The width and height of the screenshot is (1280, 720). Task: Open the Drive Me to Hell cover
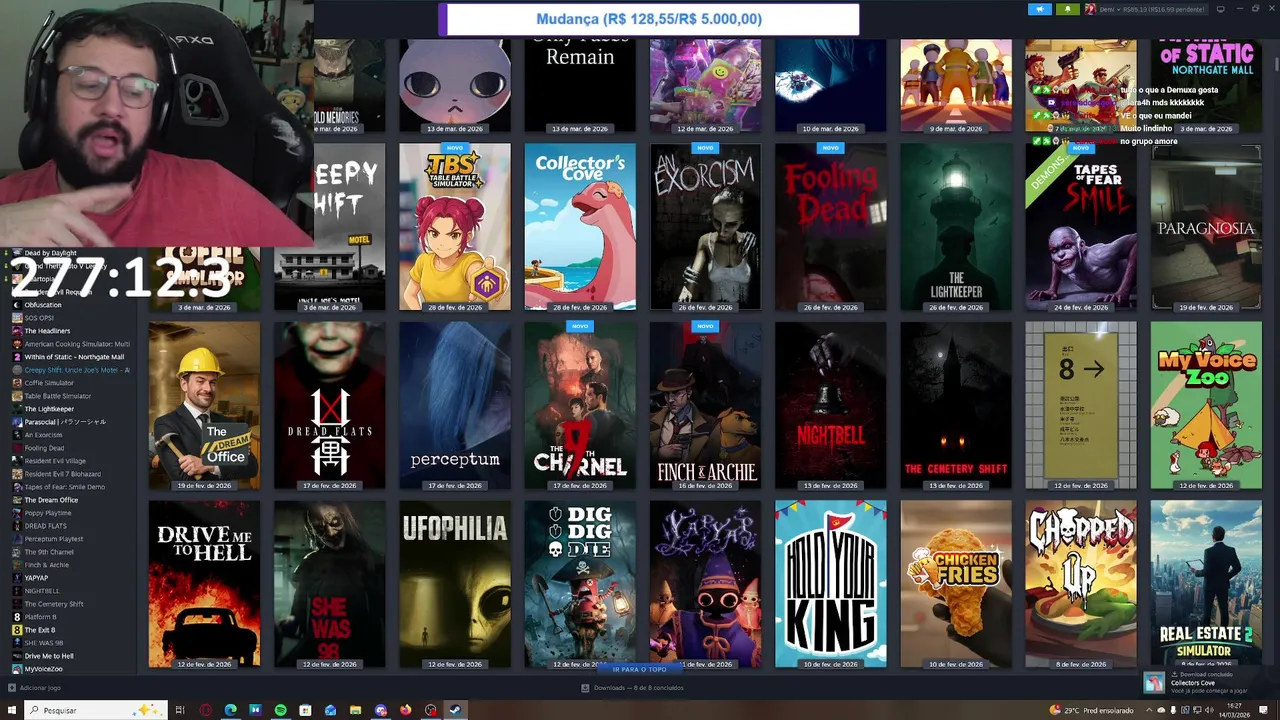pyautogui.click(x=204, y=584)
